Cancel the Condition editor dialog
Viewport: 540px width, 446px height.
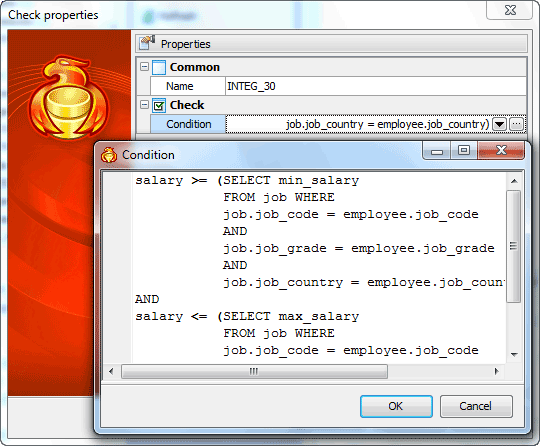coord(476,406)
